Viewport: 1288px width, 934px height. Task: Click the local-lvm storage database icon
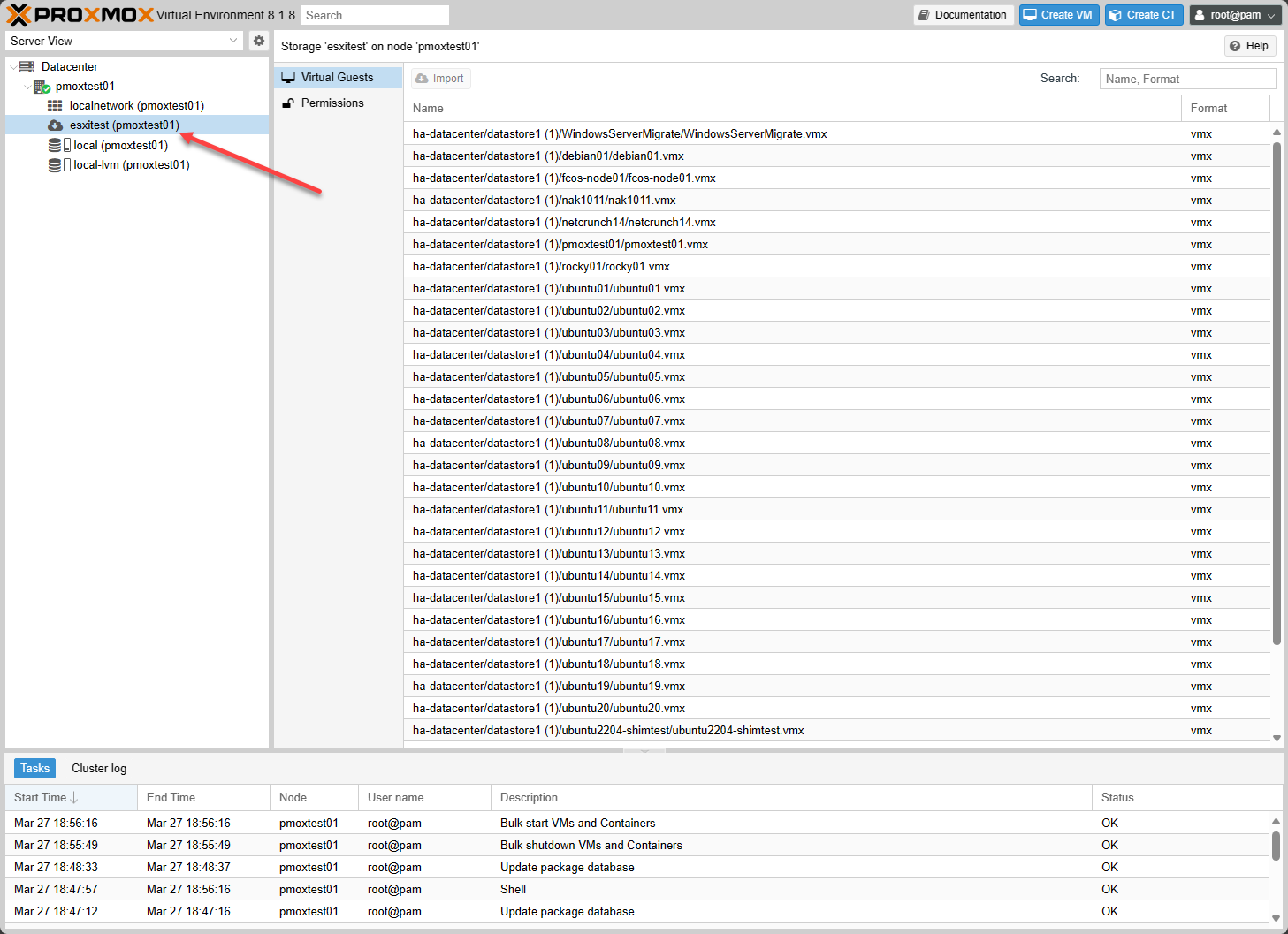[55, 165]
